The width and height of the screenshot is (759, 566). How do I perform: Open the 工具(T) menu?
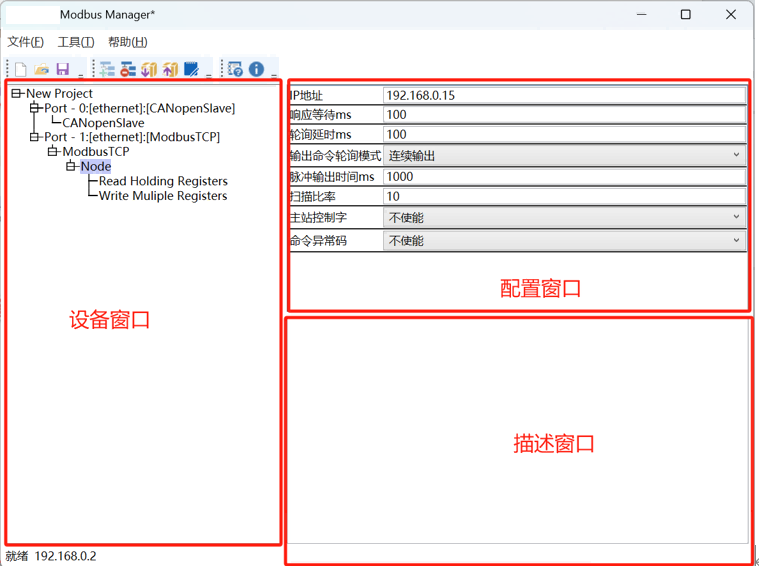pos(76,43)
